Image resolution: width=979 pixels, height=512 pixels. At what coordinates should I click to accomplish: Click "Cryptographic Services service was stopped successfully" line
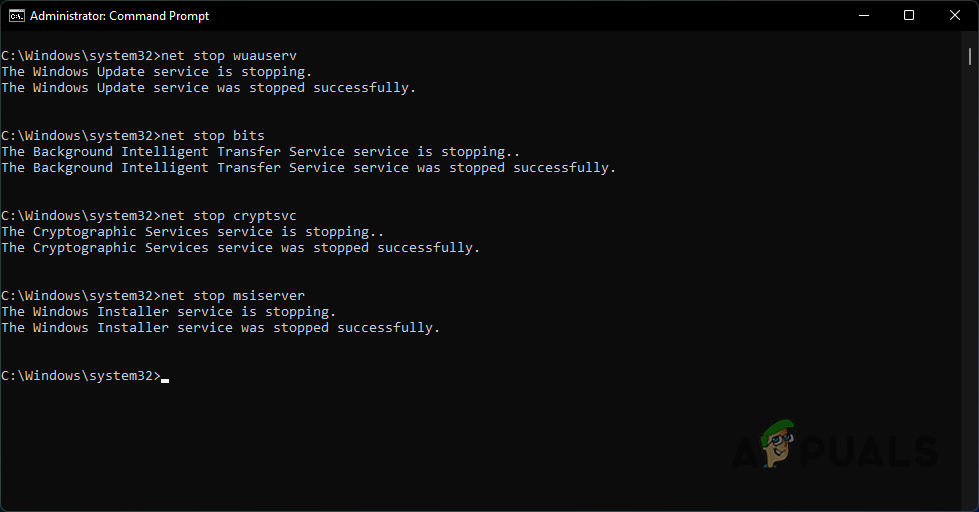[x=241, y=248]
